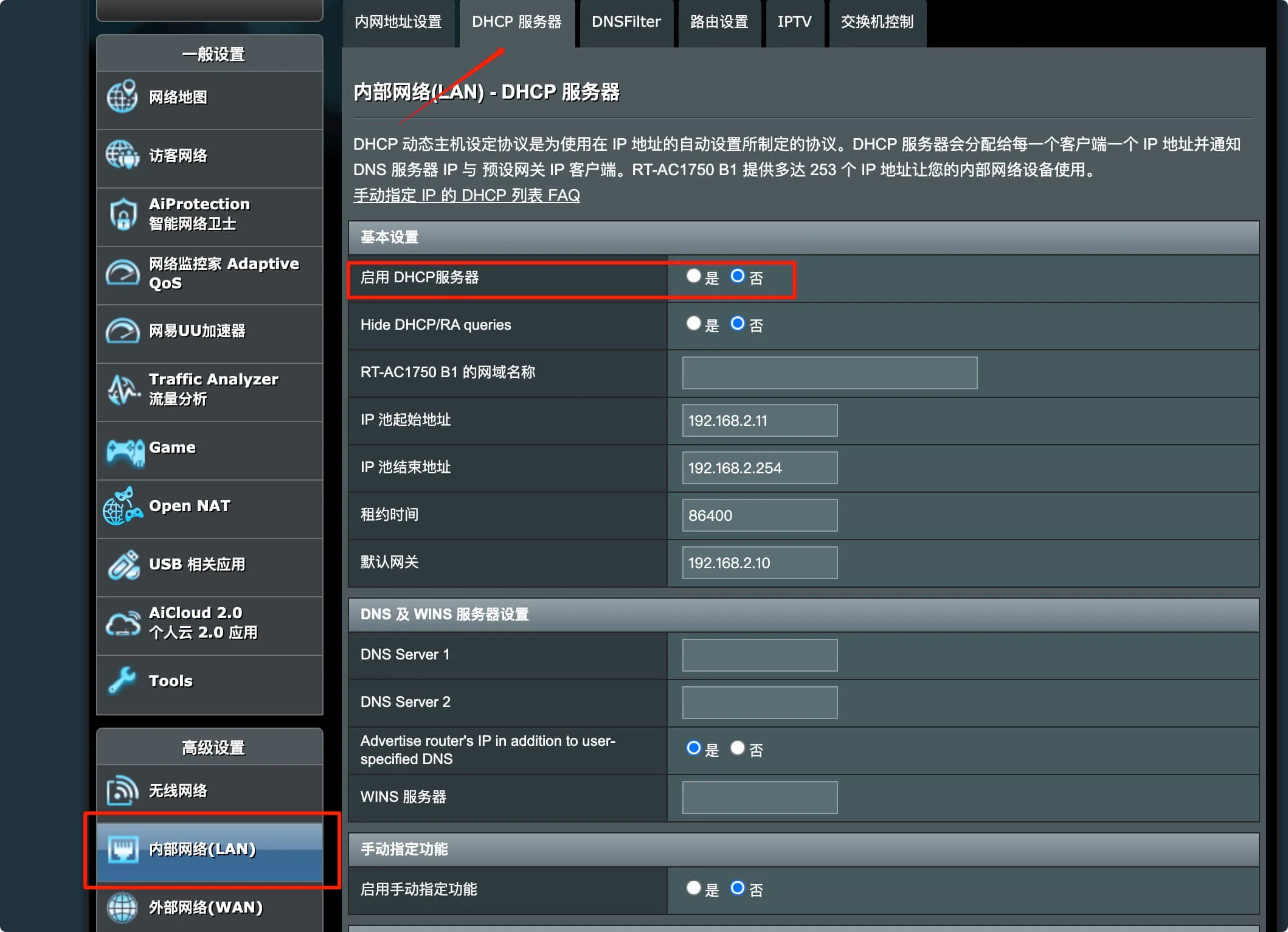Open the 交换机控制 tab
The height and width of the screenshot is (932, 1288).
point(878,23)
